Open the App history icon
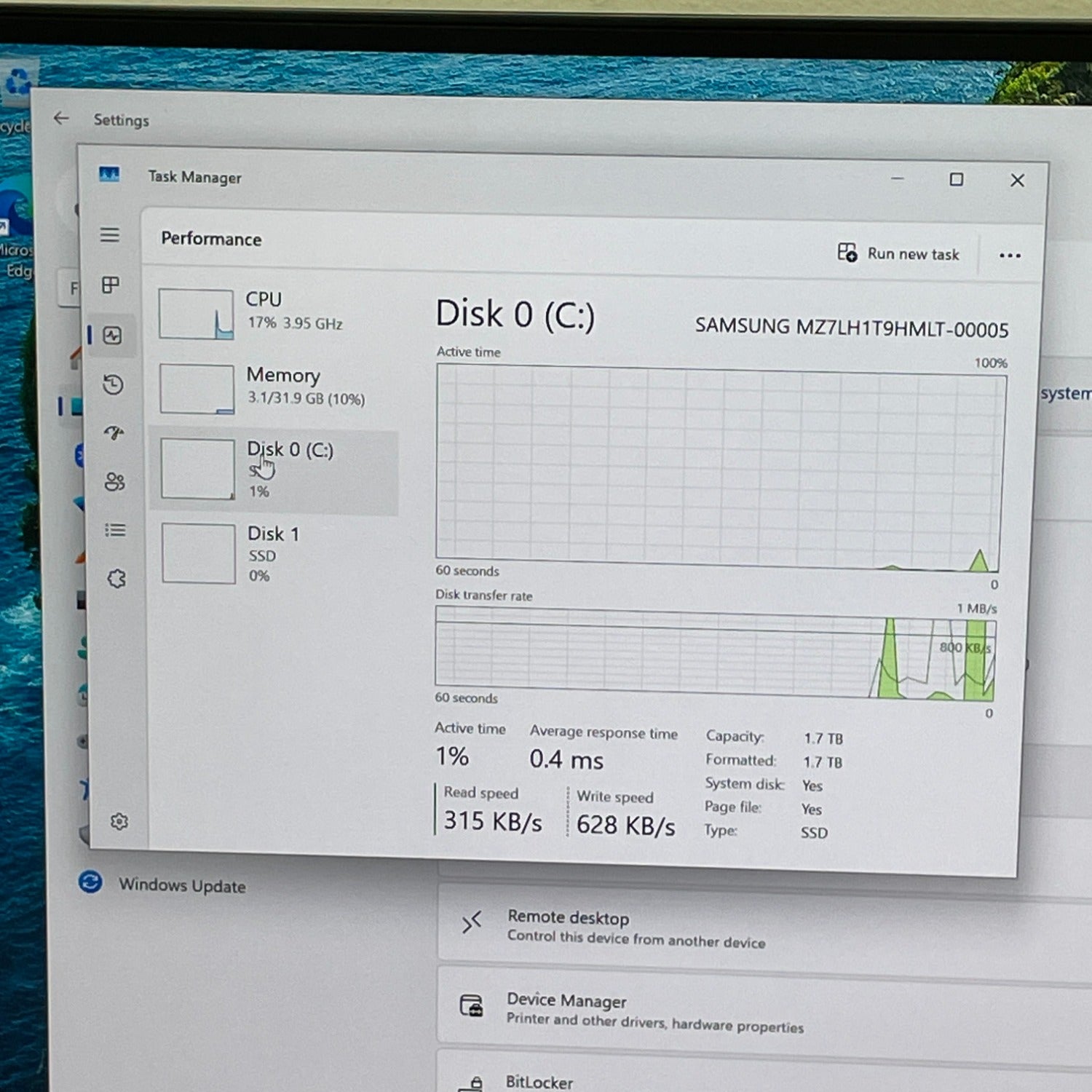The height and width of the screenshot is (1092, 1092). tap(113, 384)
